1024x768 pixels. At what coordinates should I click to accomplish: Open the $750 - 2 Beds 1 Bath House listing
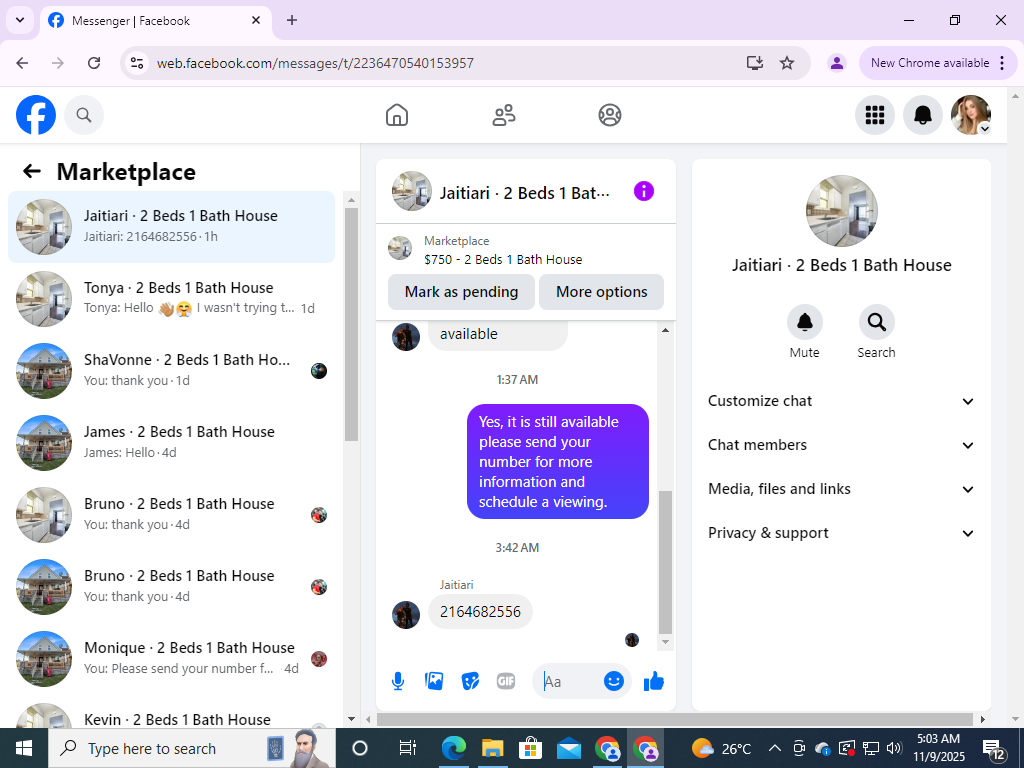(503, 259)
